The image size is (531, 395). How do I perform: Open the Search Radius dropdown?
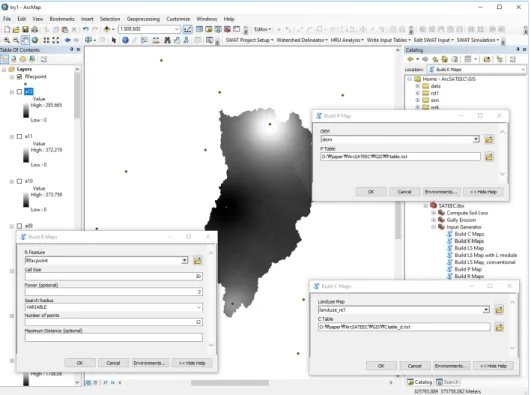tap(199, 307)
